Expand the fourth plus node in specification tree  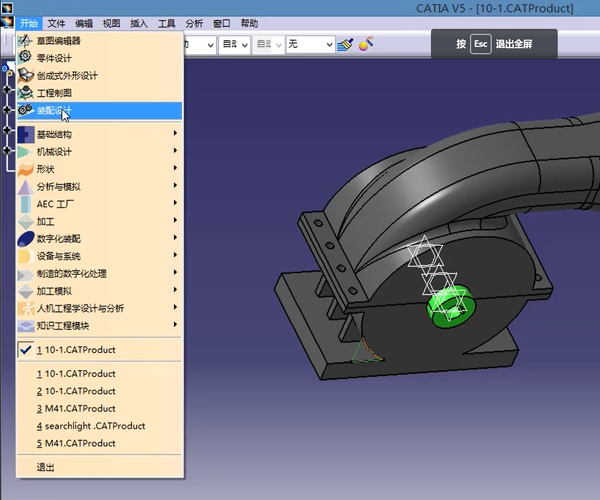7,150
